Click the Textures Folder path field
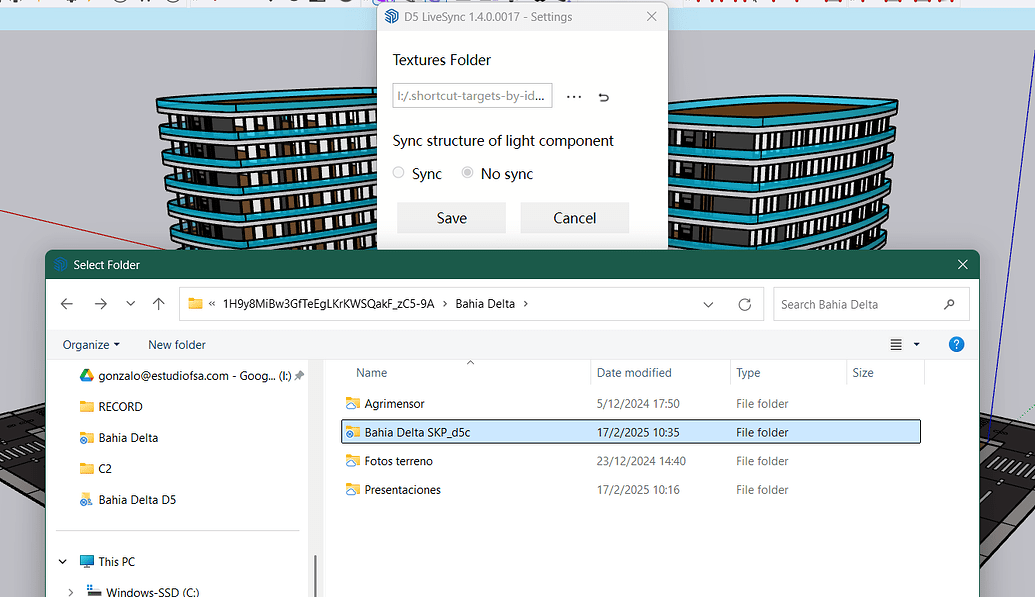 [x=472, y=96]
